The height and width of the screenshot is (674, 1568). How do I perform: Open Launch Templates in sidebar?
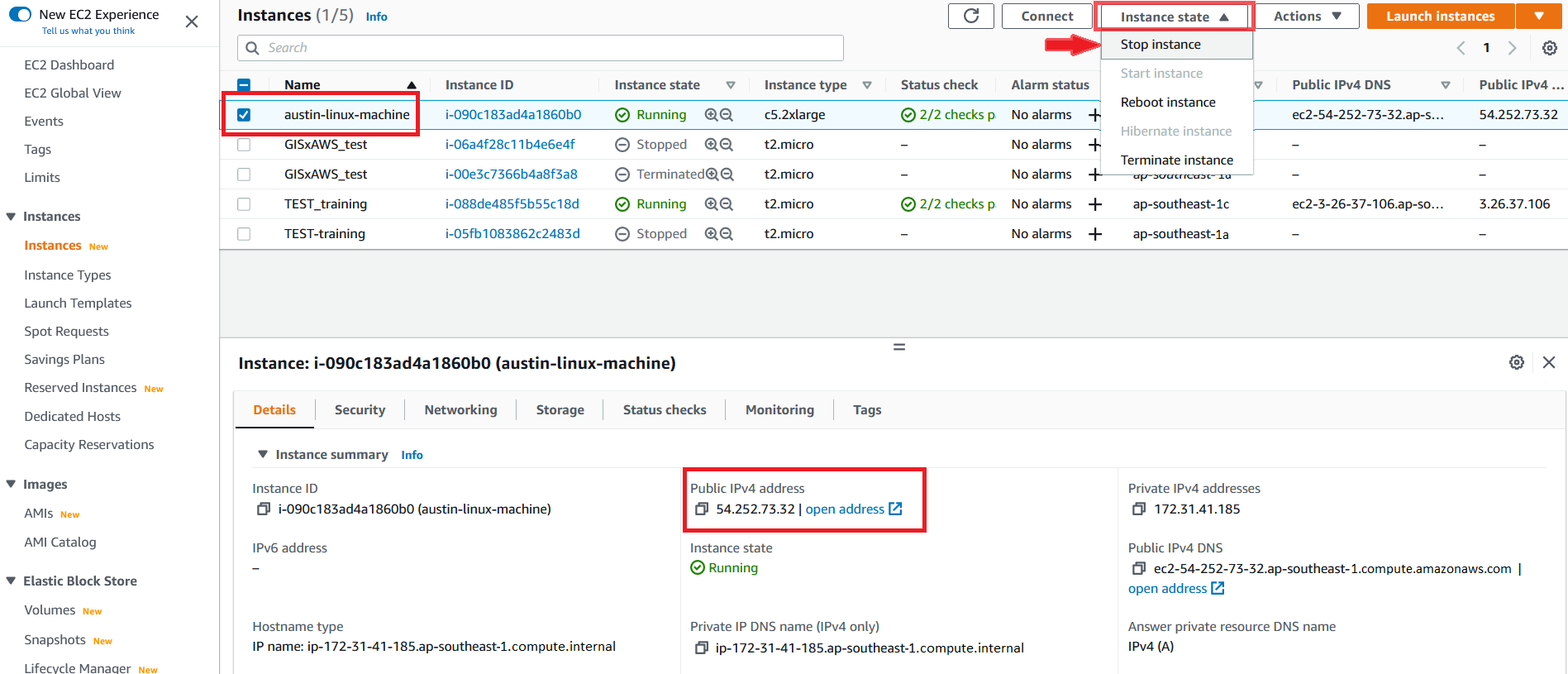tap(78, 304)
